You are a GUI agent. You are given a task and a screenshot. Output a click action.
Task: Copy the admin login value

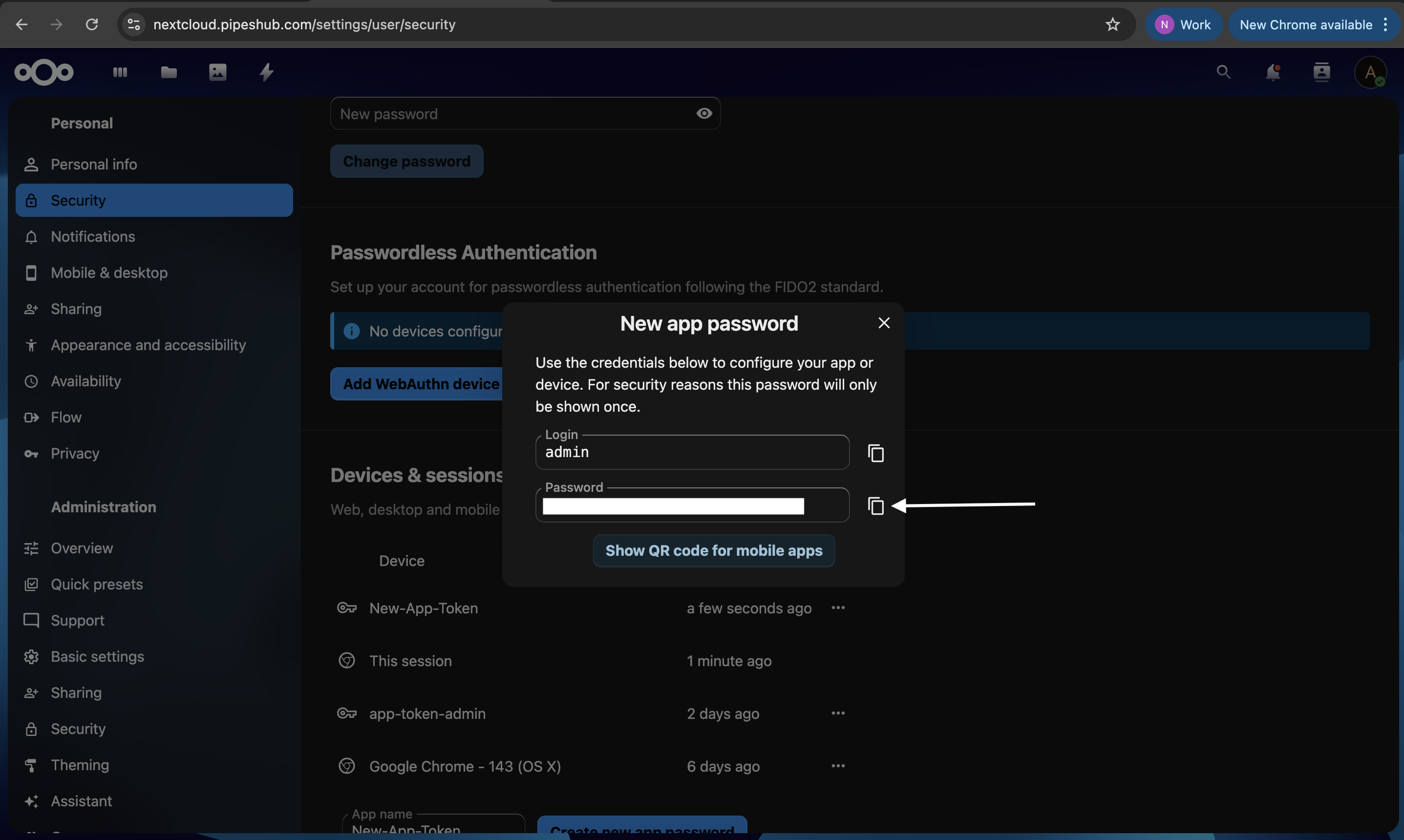875,453
